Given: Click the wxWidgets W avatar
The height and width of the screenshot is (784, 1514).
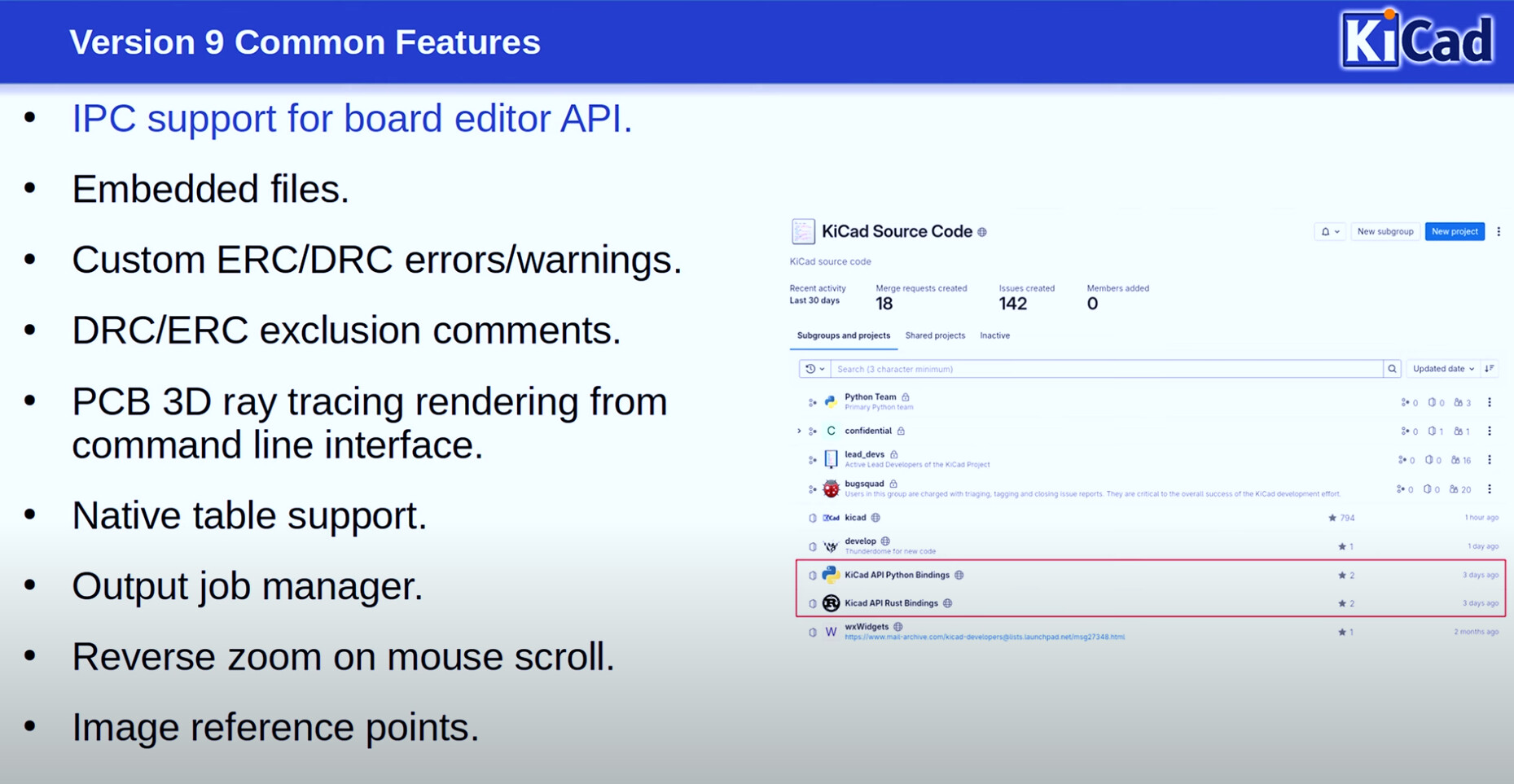Looking at the screenshot, I should coord(831,632).
